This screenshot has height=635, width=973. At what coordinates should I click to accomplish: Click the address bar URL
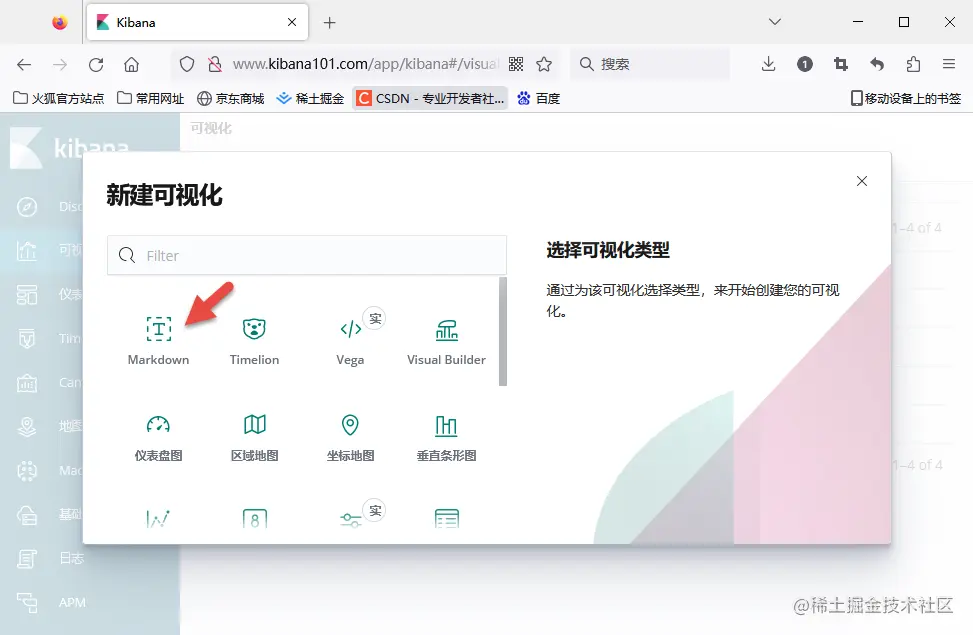(x=365, y=64)
